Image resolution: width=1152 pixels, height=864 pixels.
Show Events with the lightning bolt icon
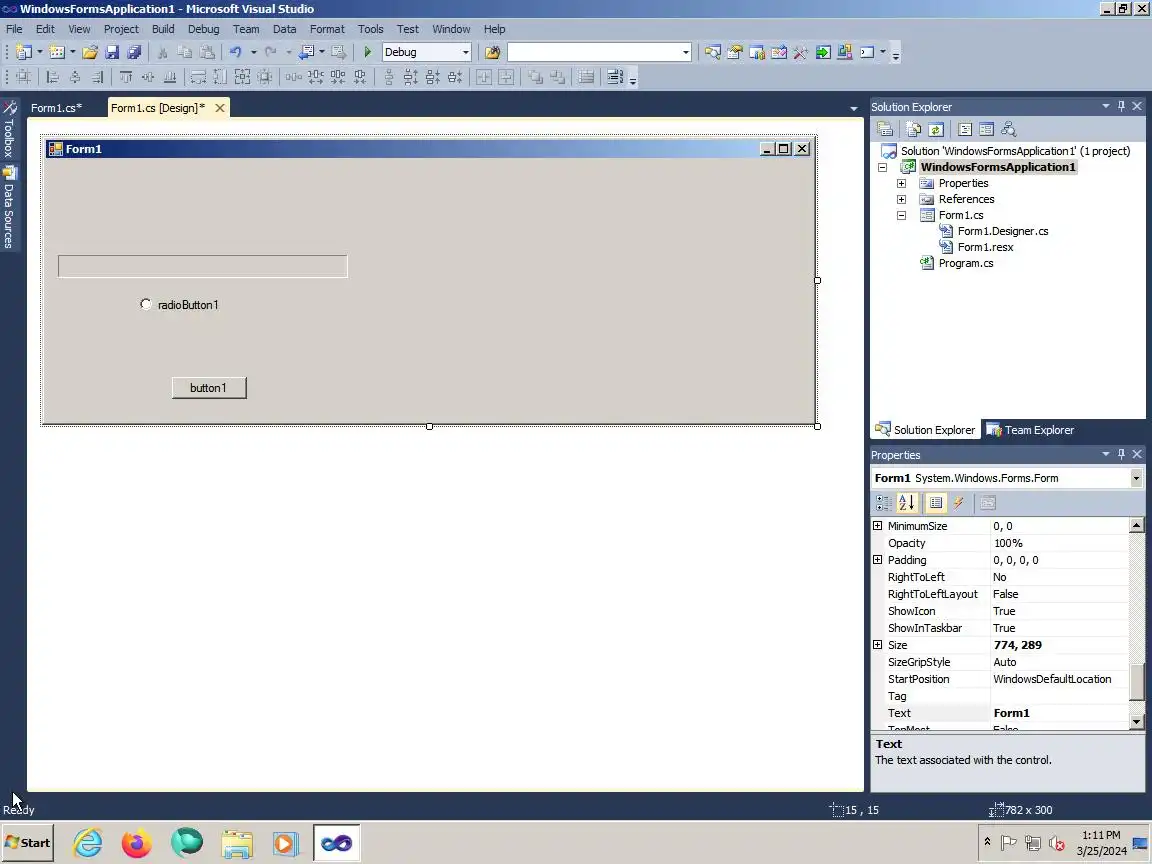[x=959, y=503]
